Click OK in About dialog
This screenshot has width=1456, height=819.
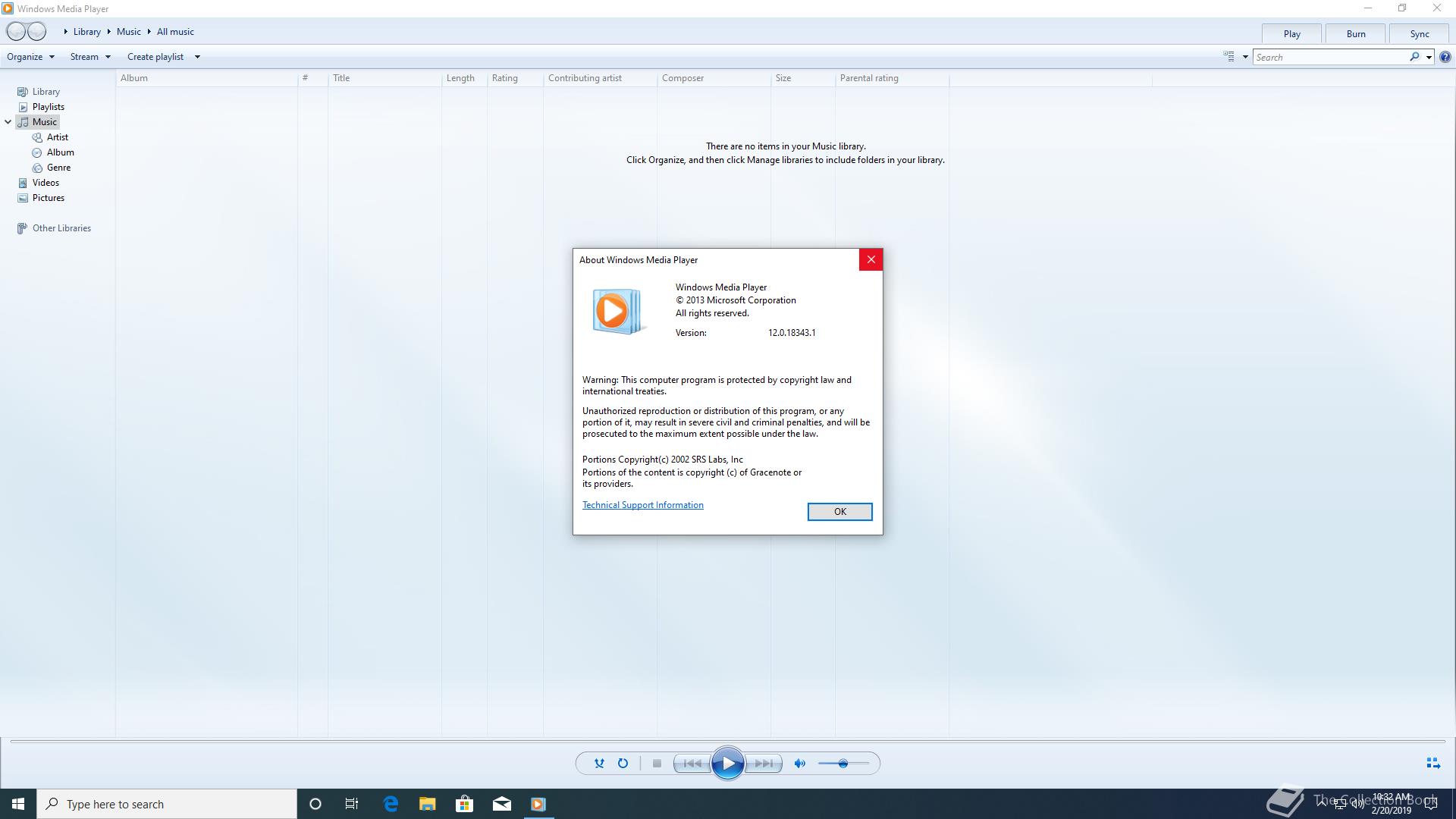(839, 512)
